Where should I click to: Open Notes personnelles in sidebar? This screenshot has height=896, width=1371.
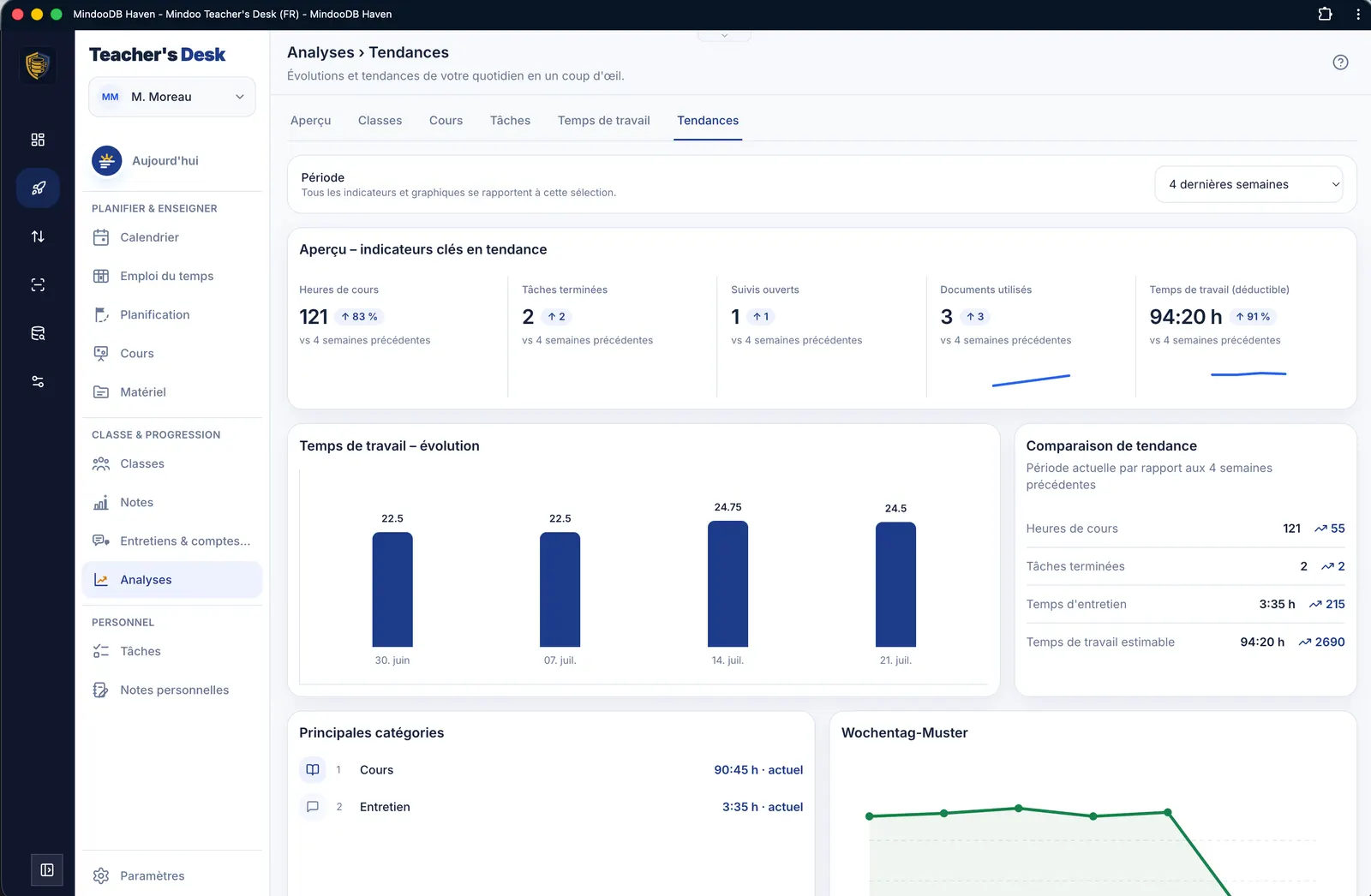172,690
